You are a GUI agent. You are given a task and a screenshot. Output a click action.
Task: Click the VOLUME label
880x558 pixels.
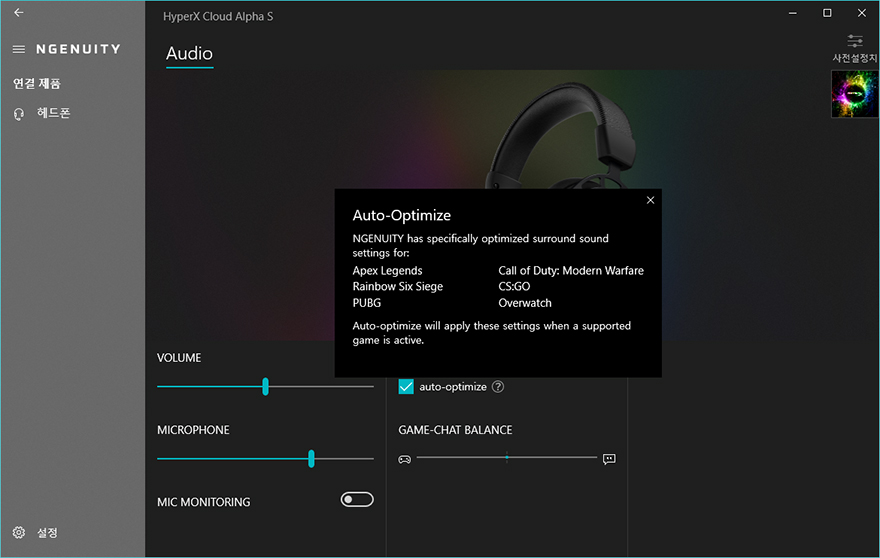179,358
